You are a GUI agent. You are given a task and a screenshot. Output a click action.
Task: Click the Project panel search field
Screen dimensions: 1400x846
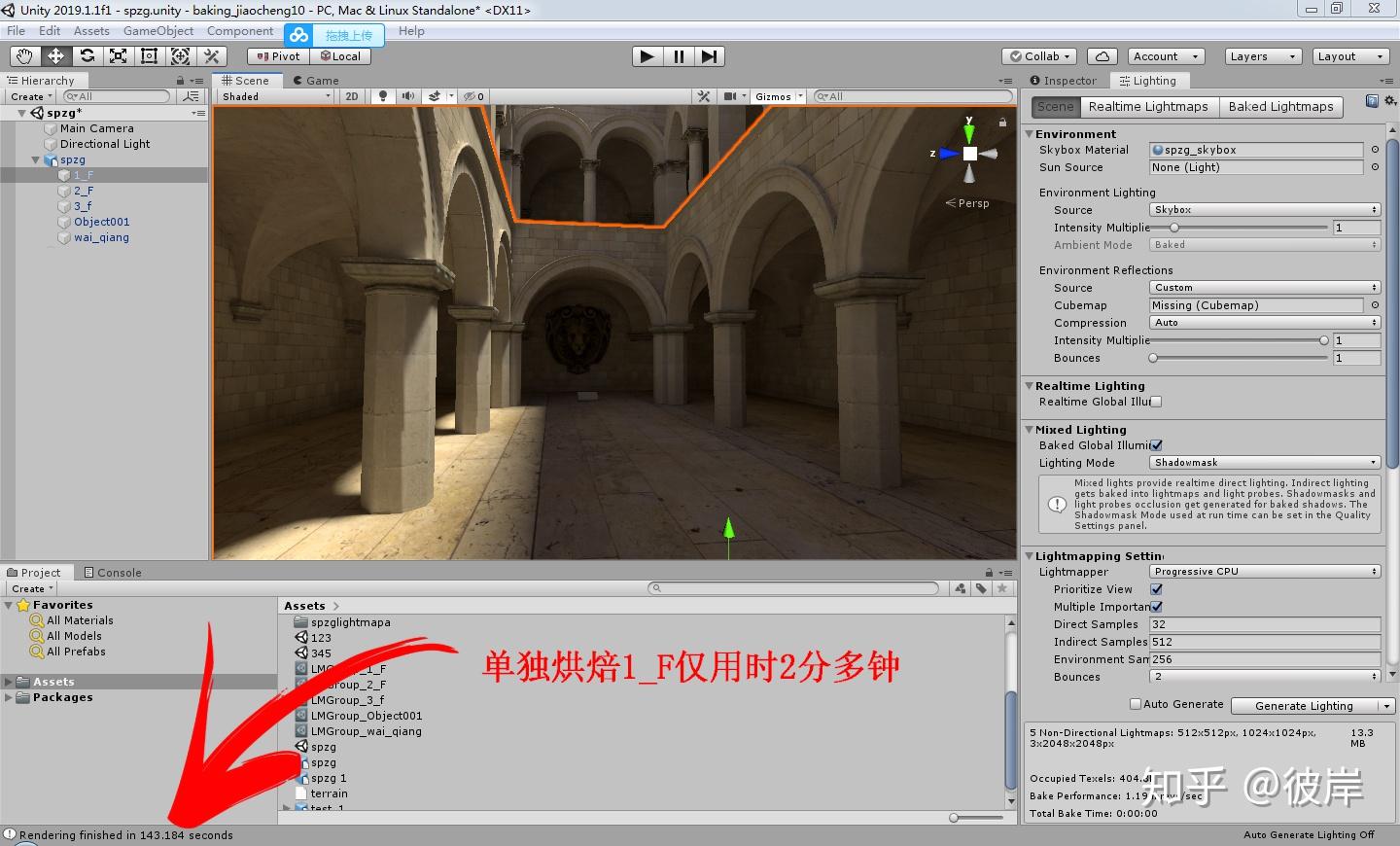(793, 588)
